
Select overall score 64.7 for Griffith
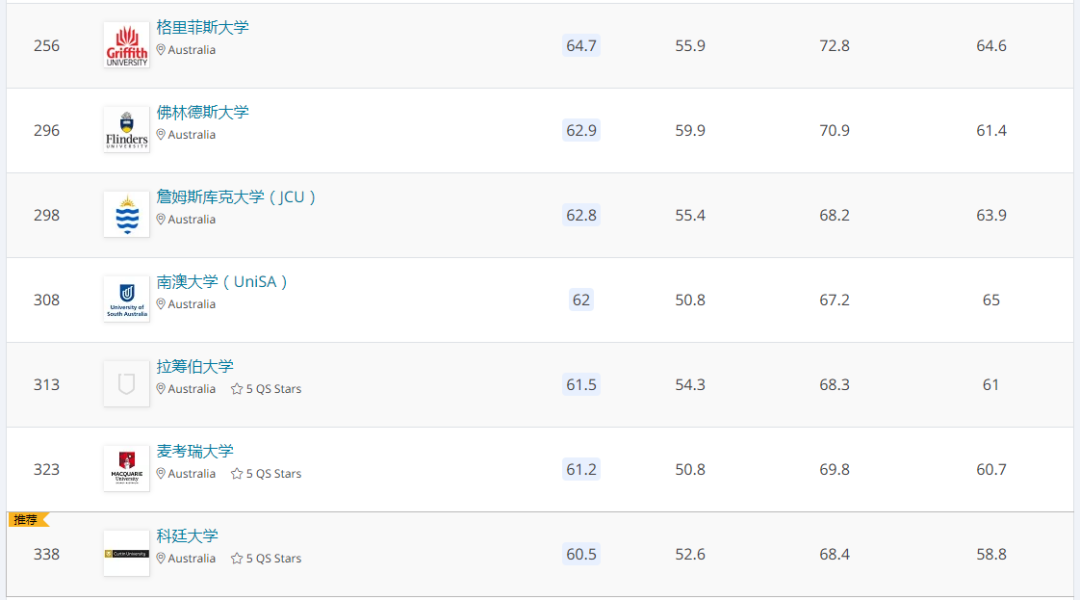pos(581,46)
